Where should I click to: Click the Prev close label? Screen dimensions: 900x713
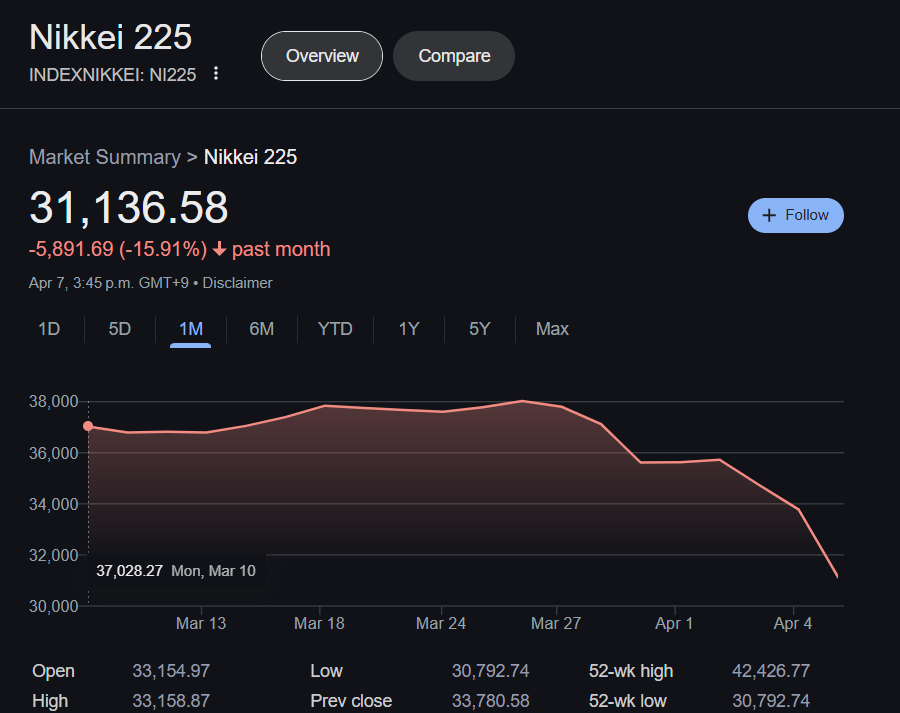click(x=351, y=701)
